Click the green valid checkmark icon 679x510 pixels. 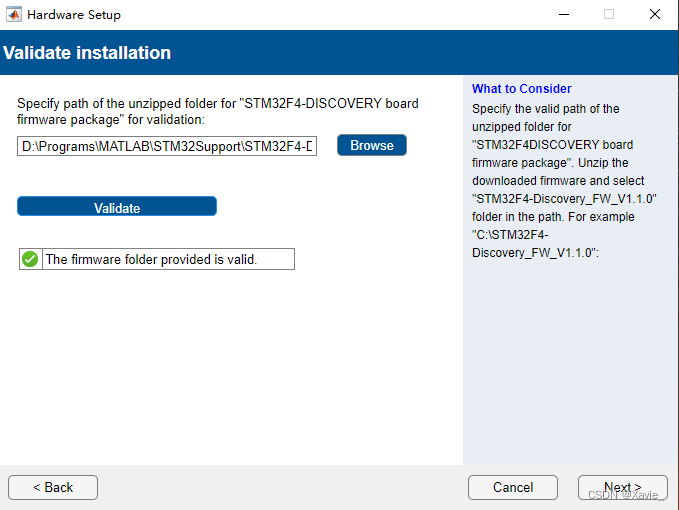30,259
